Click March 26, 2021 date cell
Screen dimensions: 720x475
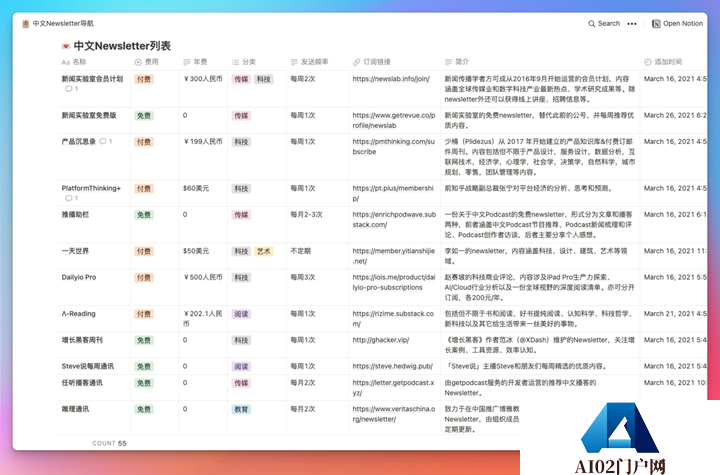(675, 115)
